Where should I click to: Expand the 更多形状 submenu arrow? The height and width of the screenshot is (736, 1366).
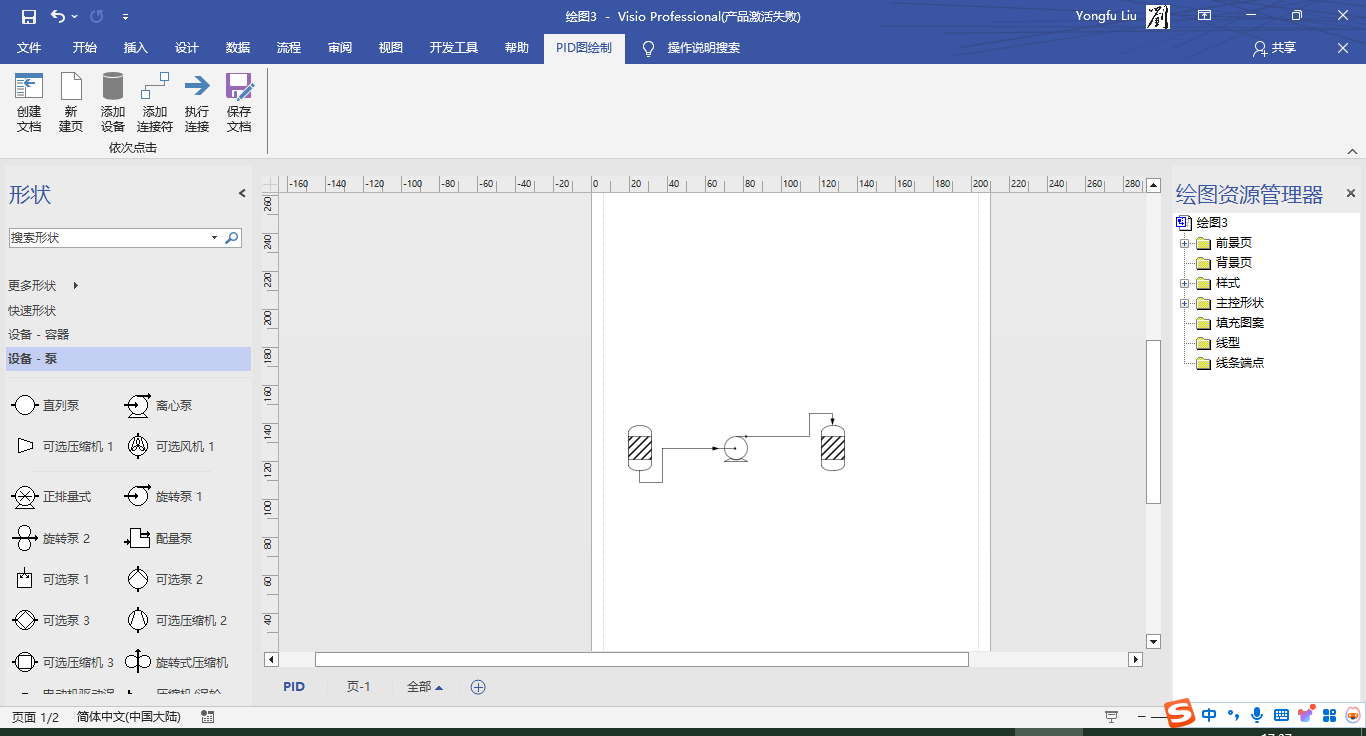[75, 286]
